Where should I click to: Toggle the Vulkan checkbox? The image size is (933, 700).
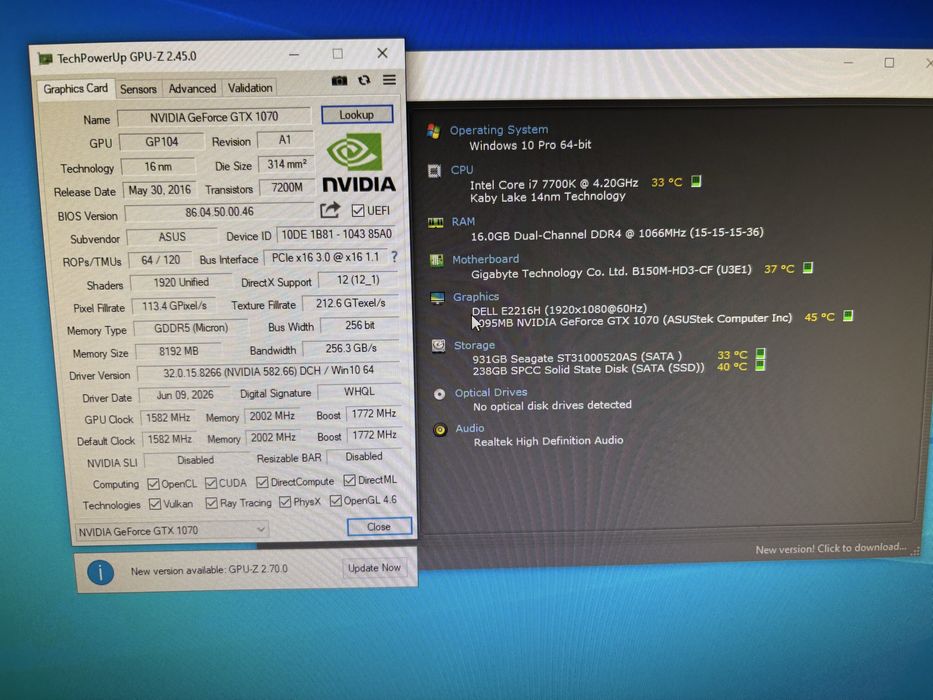[x=155, y=504]
